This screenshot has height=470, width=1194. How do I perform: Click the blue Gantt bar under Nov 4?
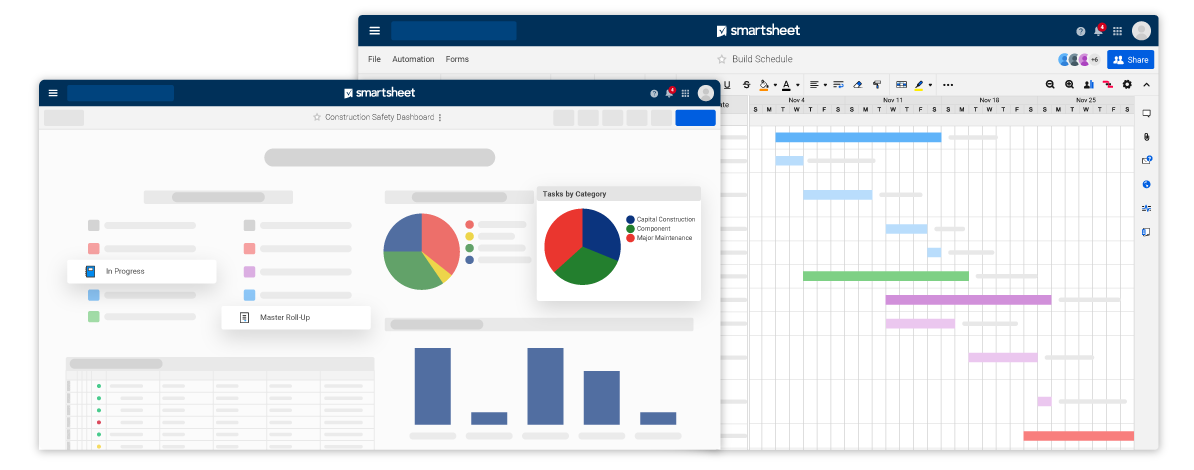(858, 137)
